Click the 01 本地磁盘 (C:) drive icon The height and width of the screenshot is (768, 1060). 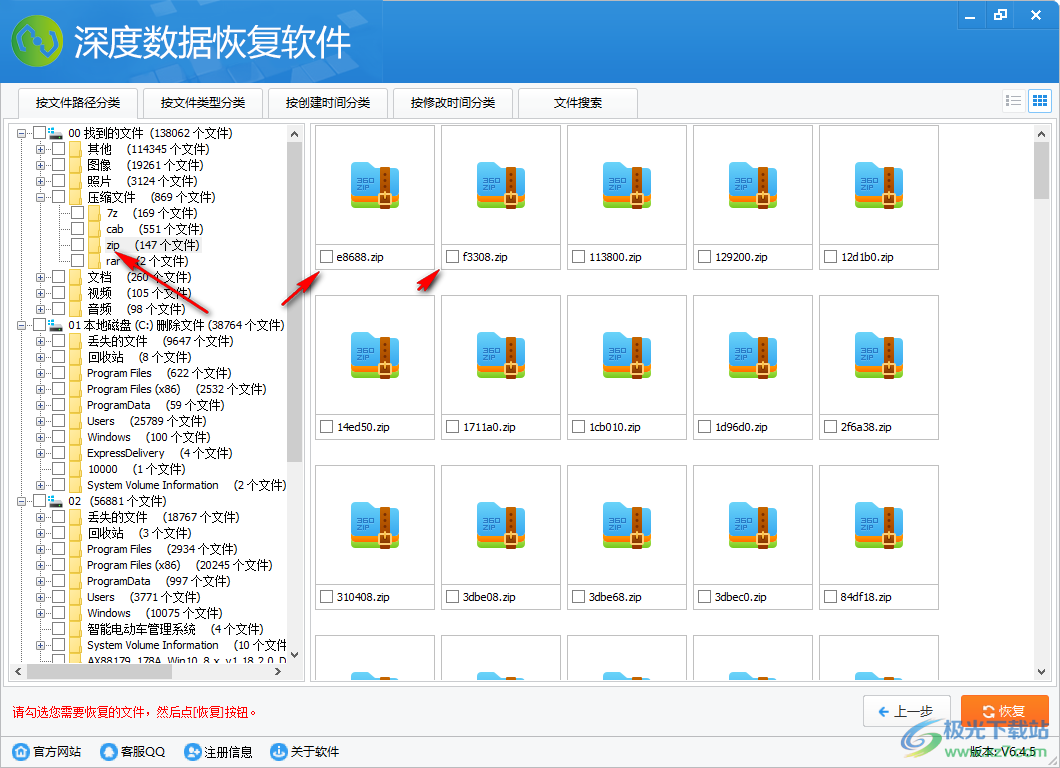pyautogui.click(x=55, y=325)
